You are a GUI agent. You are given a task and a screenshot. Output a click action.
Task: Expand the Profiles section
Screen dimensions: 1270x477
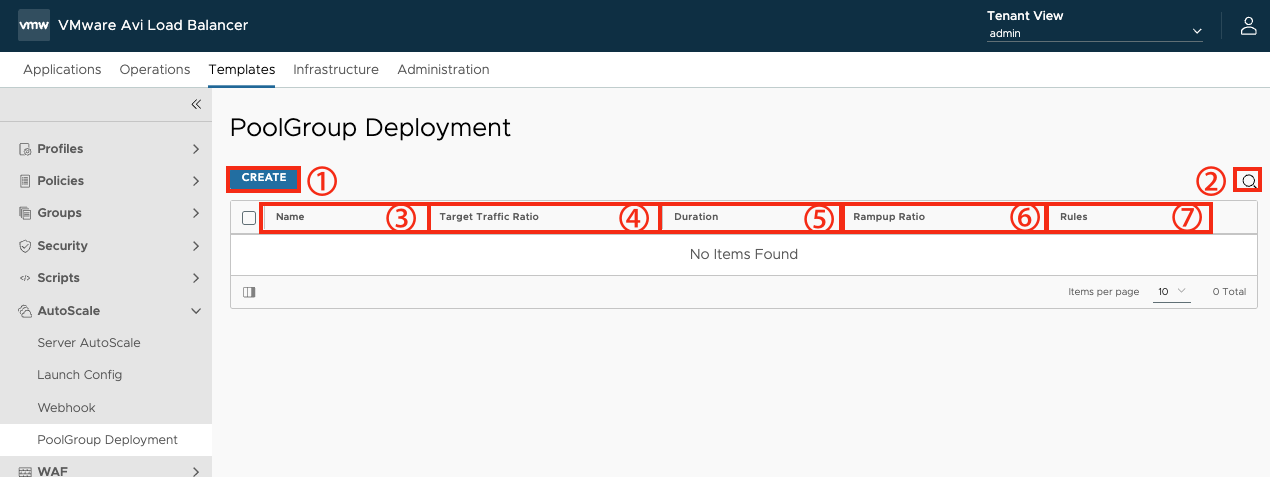tap(196, 149)
